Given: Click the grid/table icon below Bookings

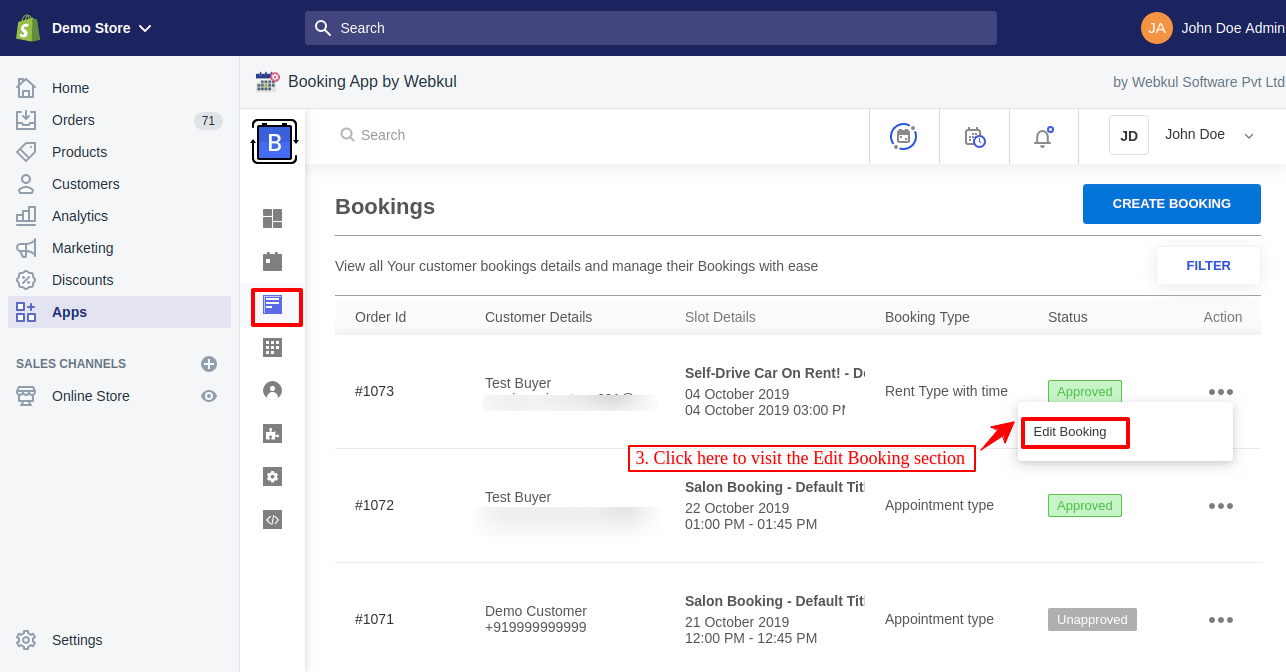Looking at the screenshot, I should point(272,347).
